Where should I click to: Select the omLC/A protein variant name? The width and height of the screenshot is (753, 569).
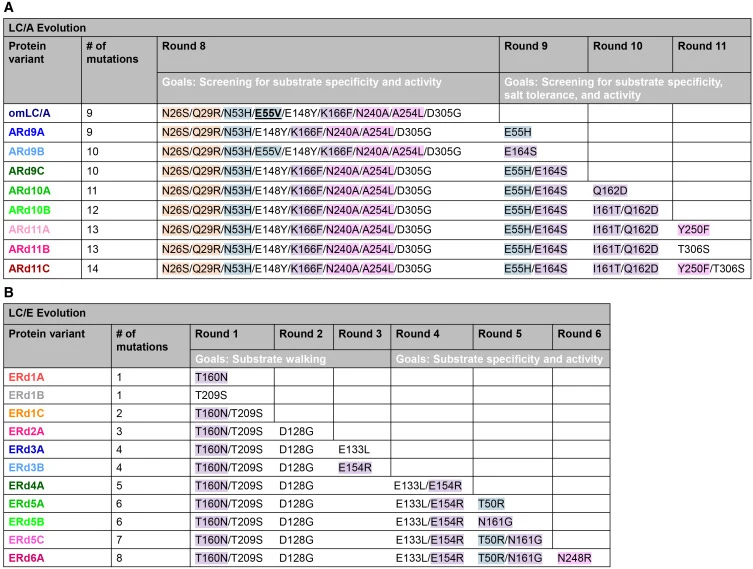(29, 113)
